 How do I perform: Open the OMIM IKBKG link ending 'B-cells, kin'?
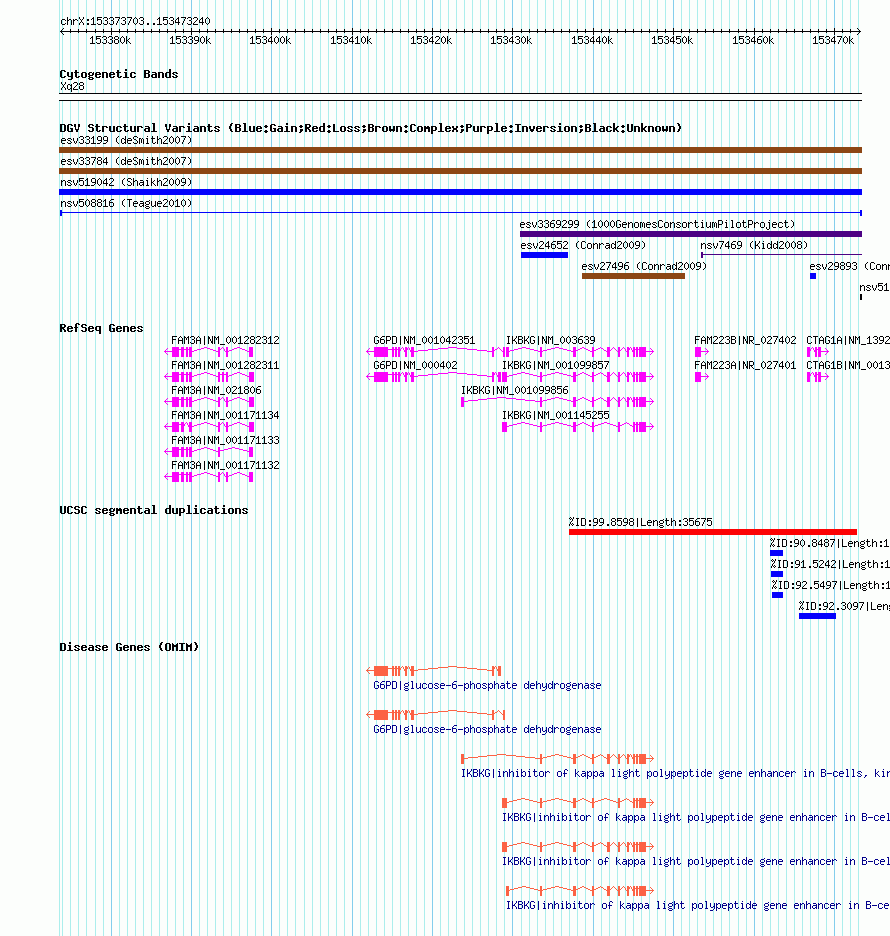pyautogui.click(x=675, y=774)
